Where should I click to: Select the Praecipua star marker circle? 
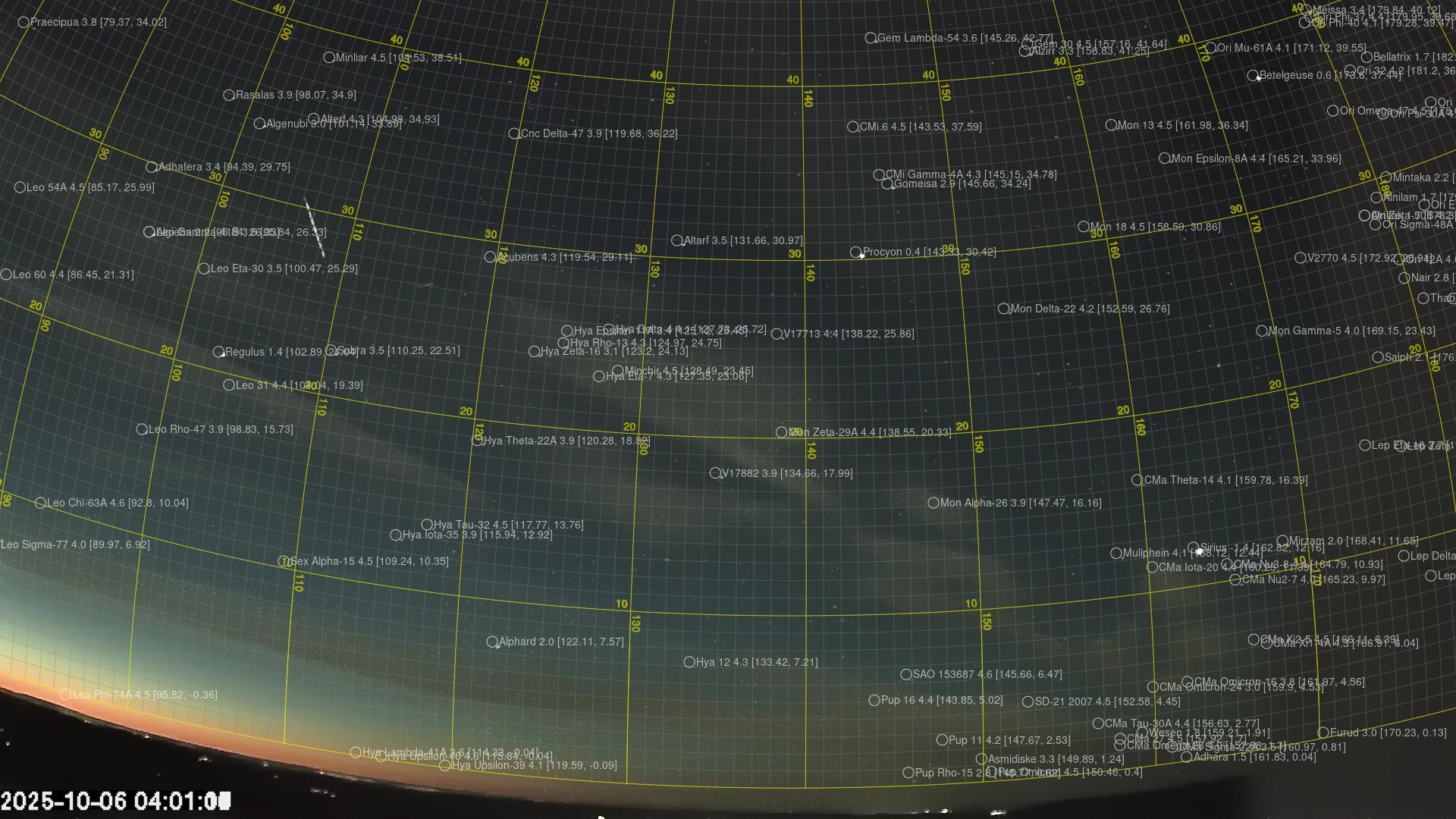[24, 22]
